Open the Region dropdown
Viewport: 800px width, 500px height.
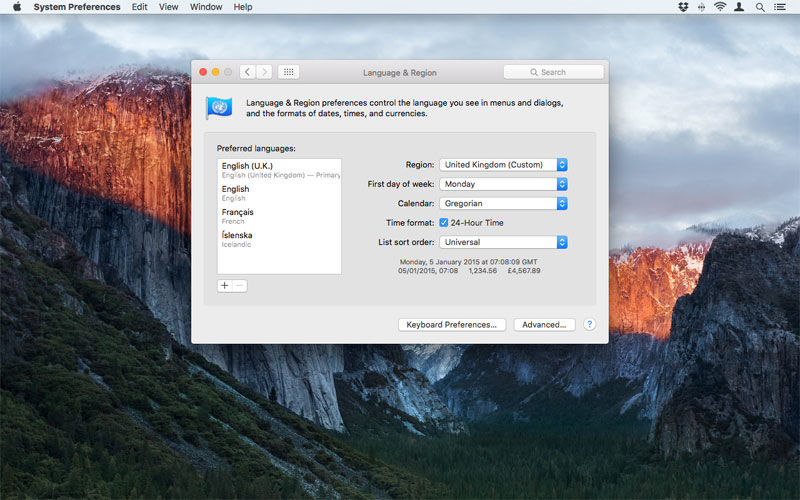tap(503, 165)
